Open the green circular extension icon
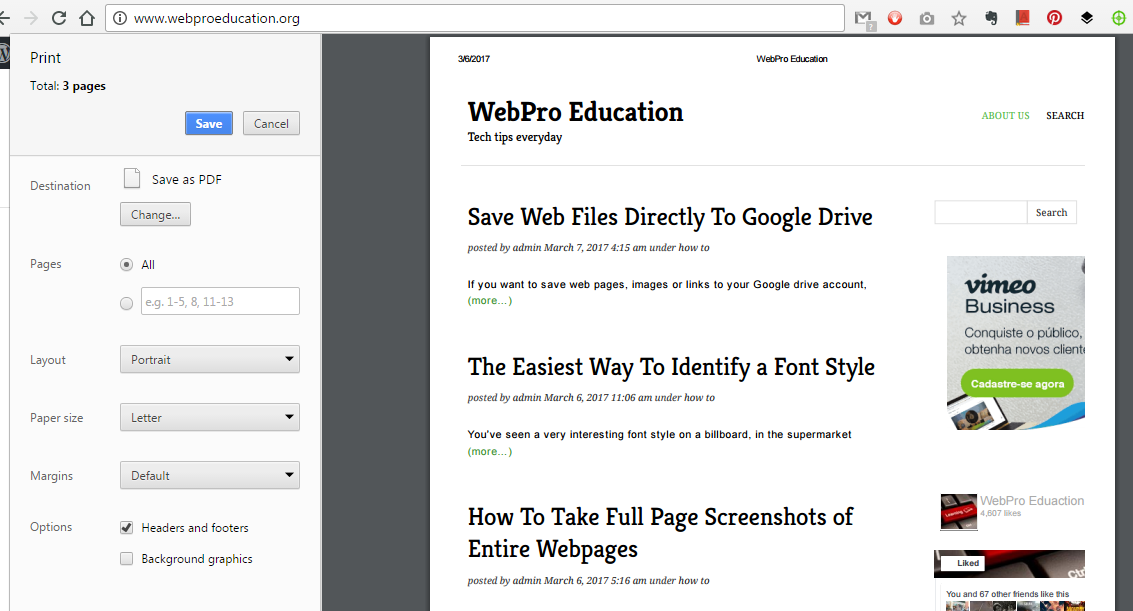1133x611 pixels. click(1118, 18)
